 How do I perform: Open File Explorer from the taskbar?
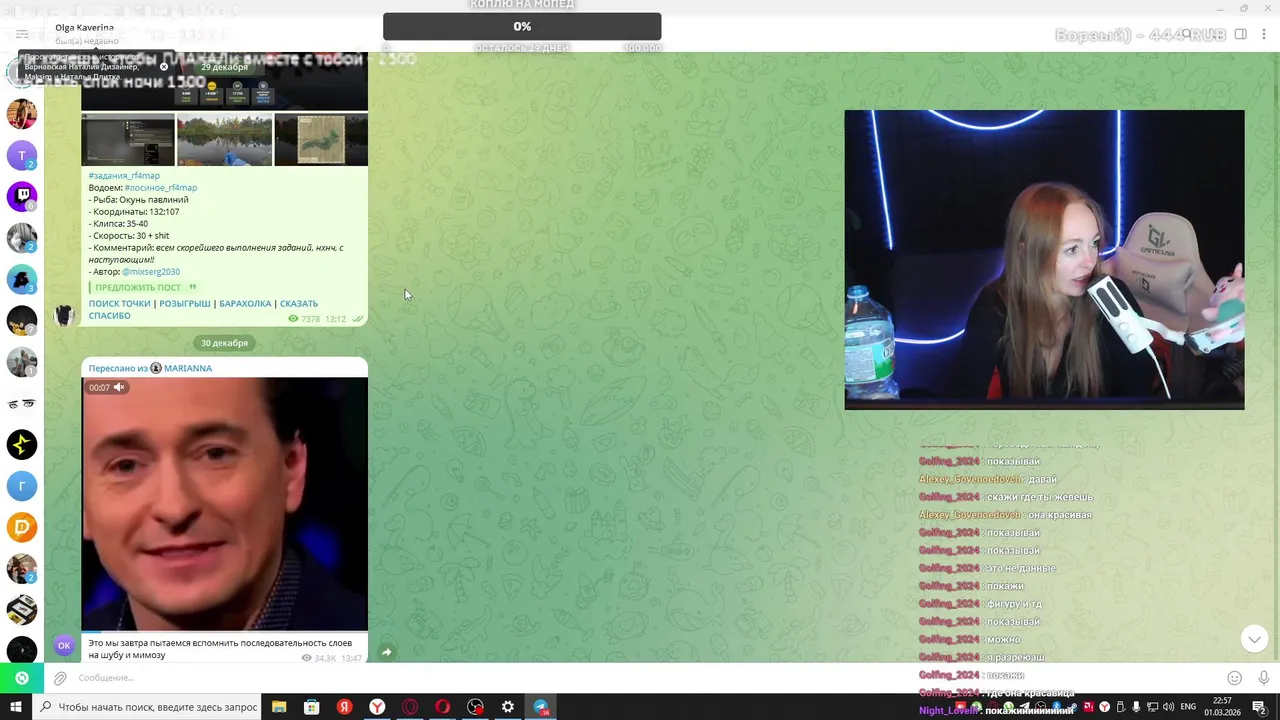[279, 707]
